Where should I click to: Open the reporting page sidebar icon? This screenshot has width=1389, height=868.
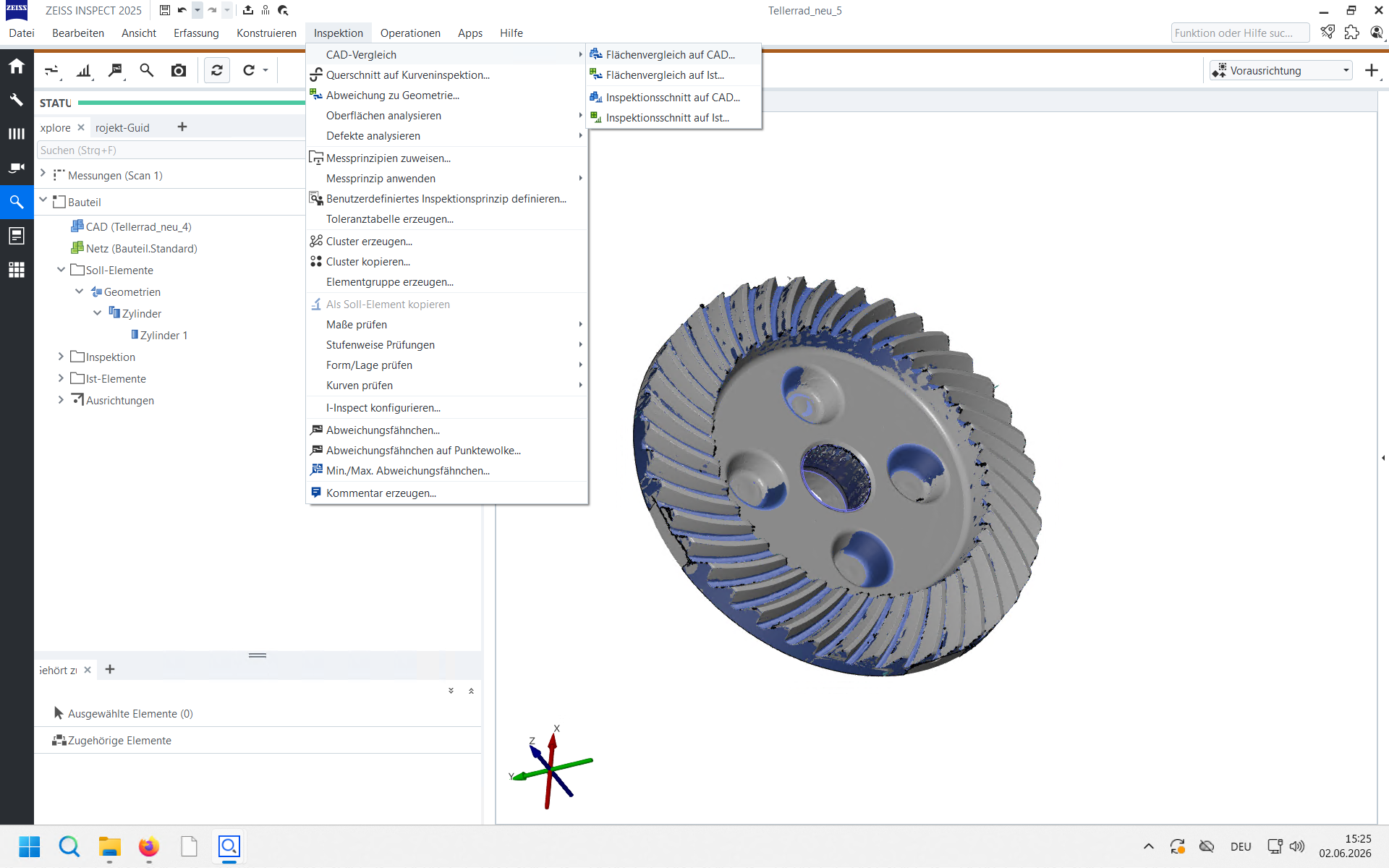pos(17,236)
